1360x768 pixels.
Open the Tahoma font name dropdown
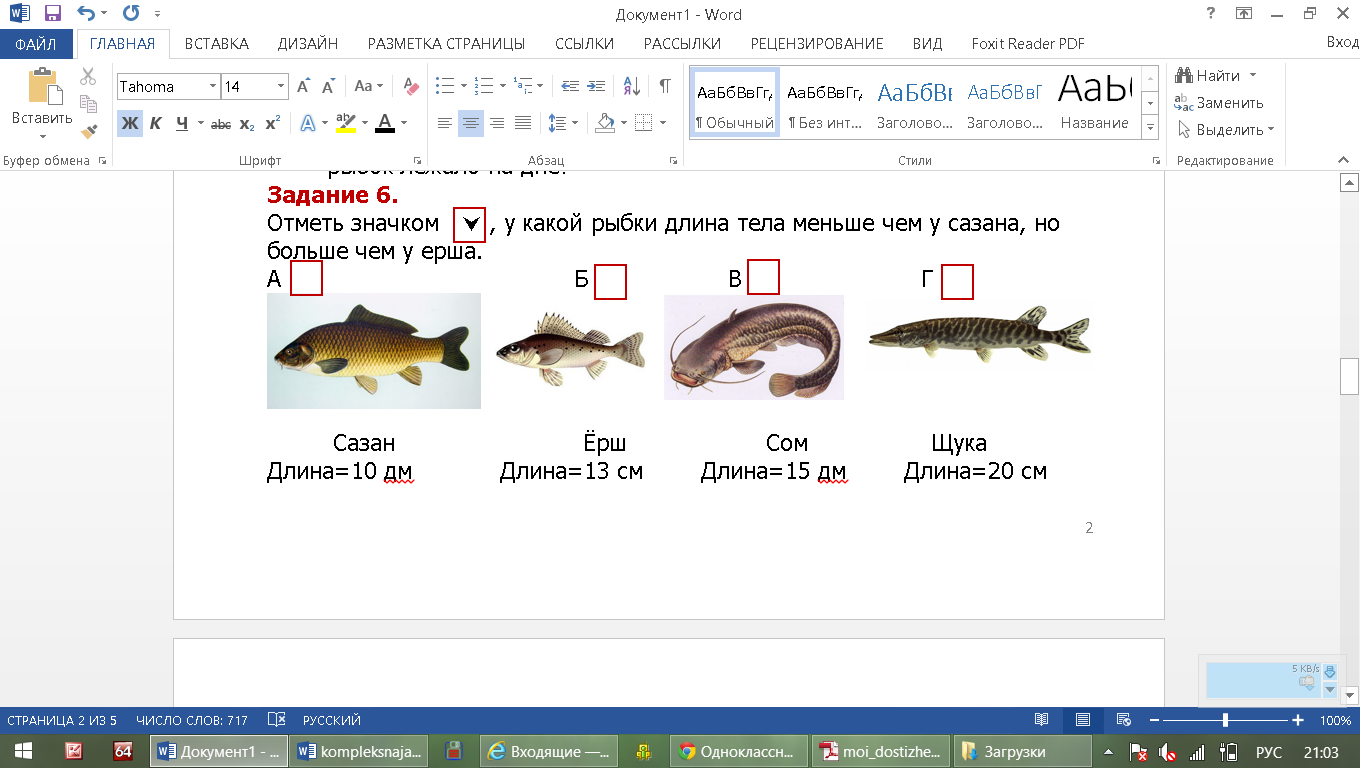tap(213, 87)
